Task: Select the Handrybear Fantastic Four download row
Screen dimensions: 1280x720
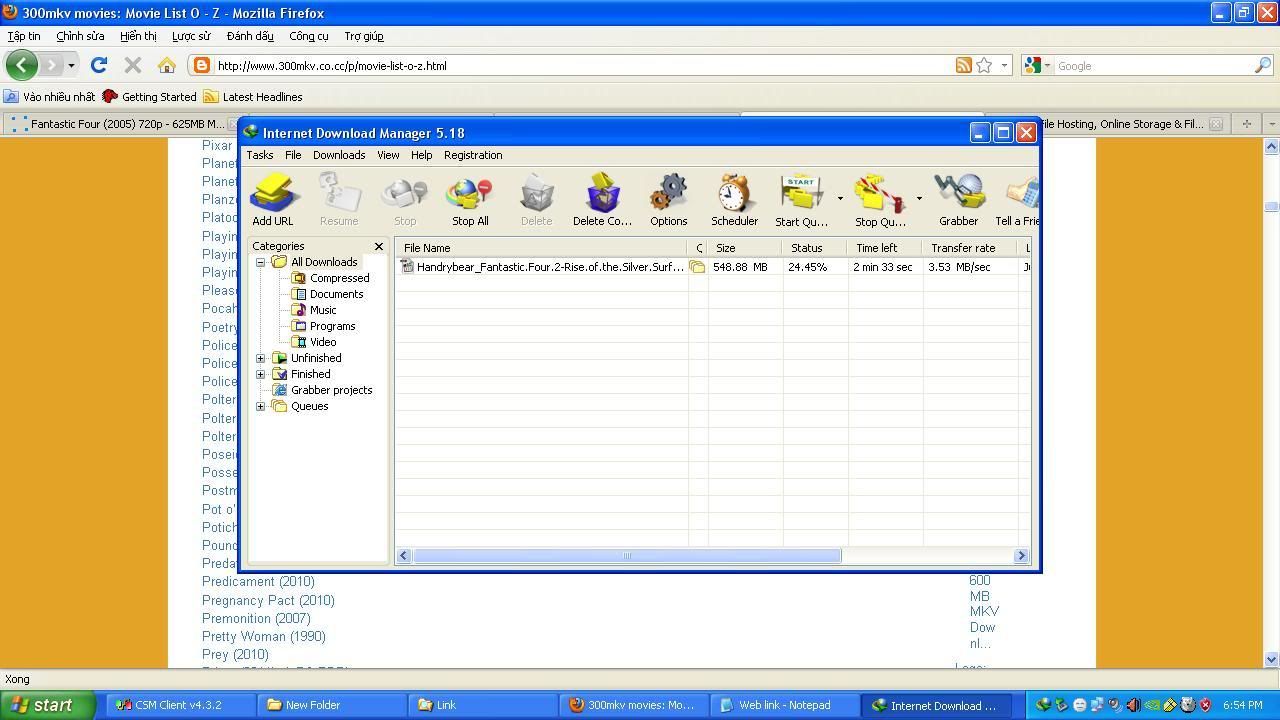Action: [712, 267]
